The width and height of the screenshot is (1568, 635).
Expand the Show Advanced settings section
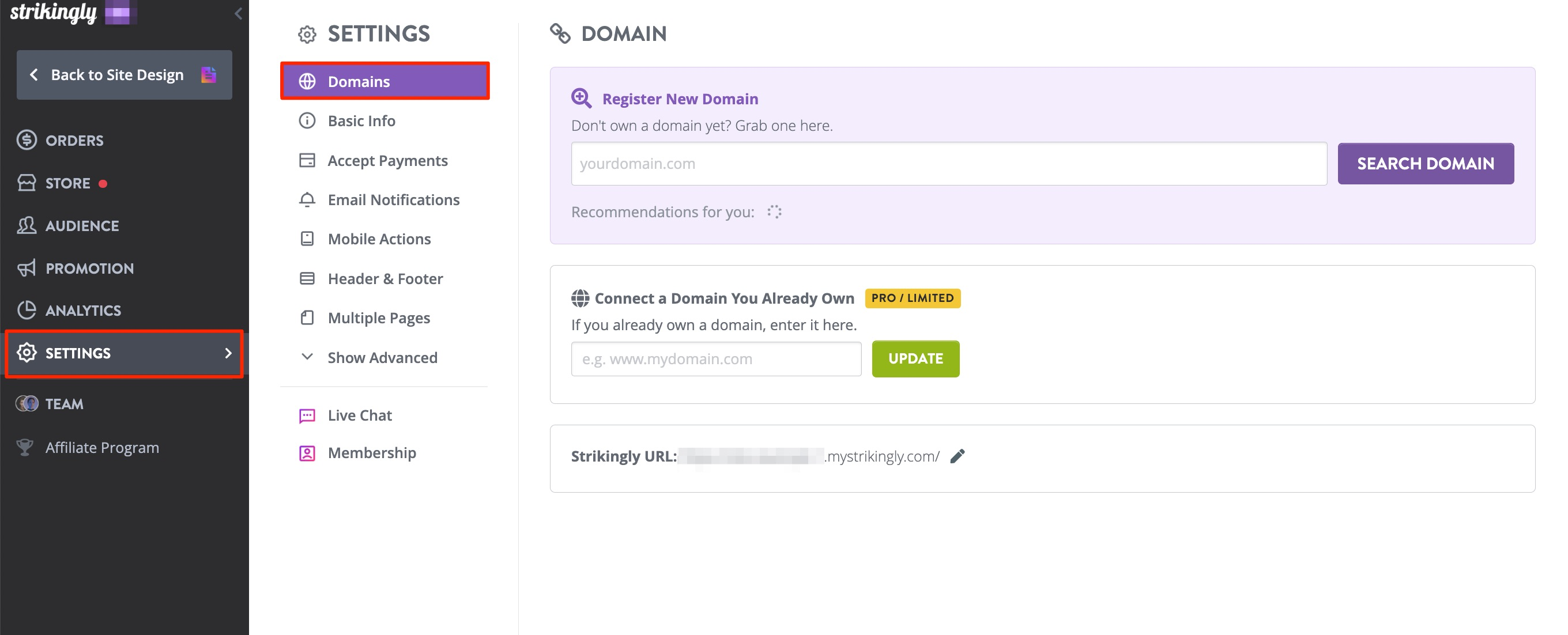click(383, 357)
